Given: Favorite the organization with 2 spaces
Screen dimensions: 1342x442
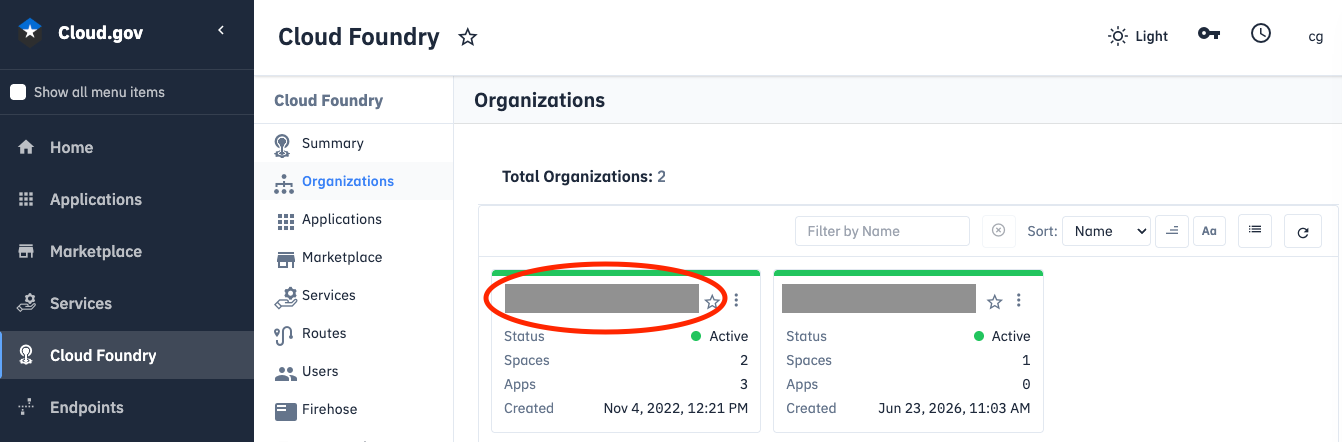Looking at the screenshot, I should [x=712, y=301].
